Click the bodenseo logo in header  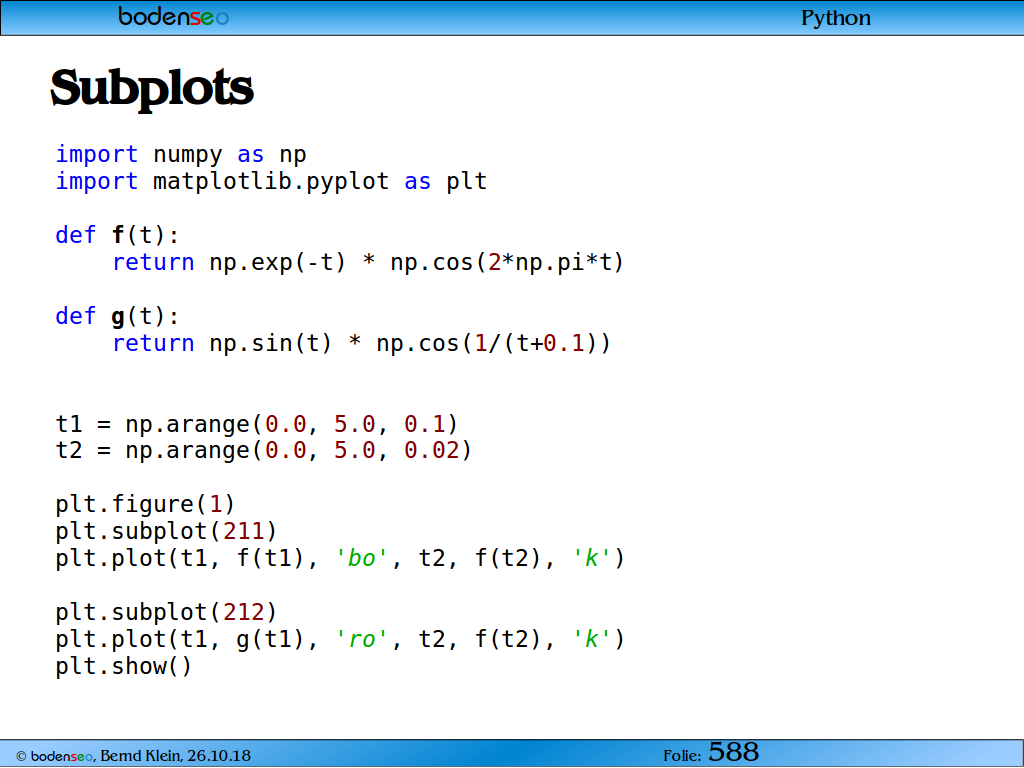pos(174,16)
